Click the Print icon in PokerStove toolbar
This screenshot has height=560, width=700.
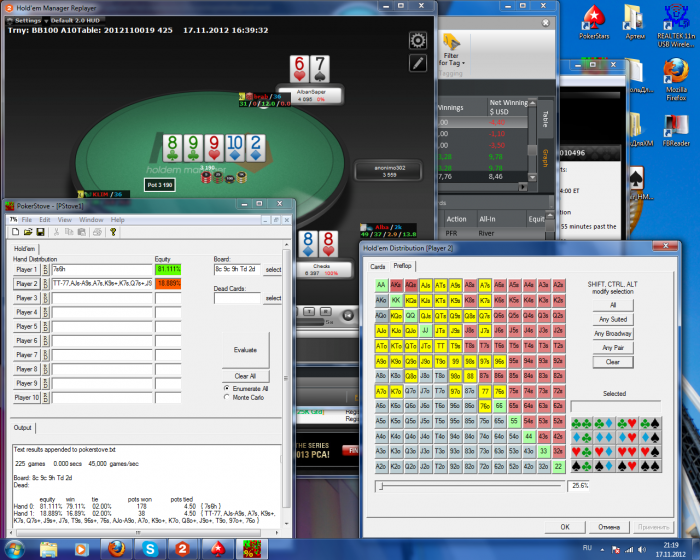point(97,232)
